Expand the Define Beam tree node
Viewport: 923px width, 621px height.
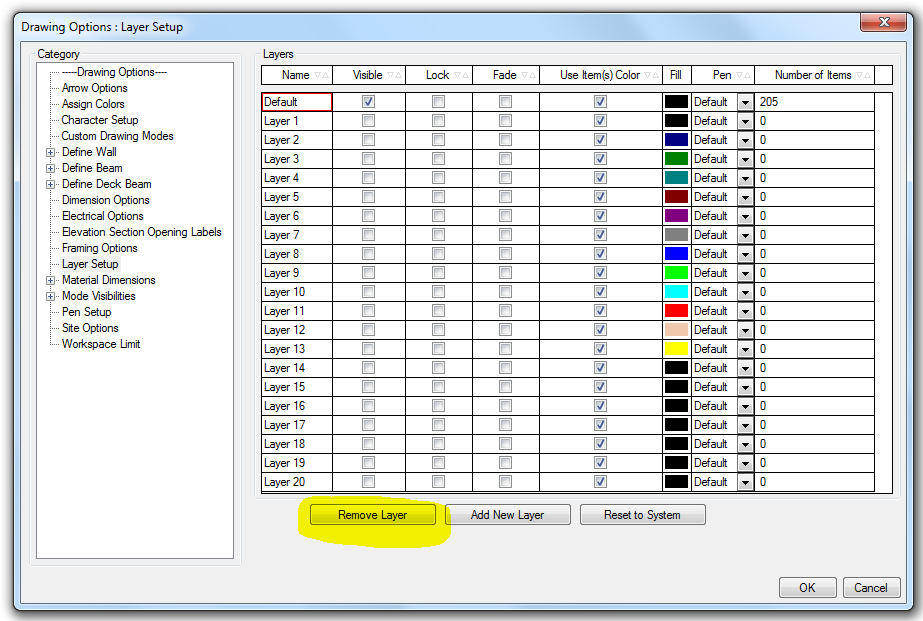[x=51, y=168]
